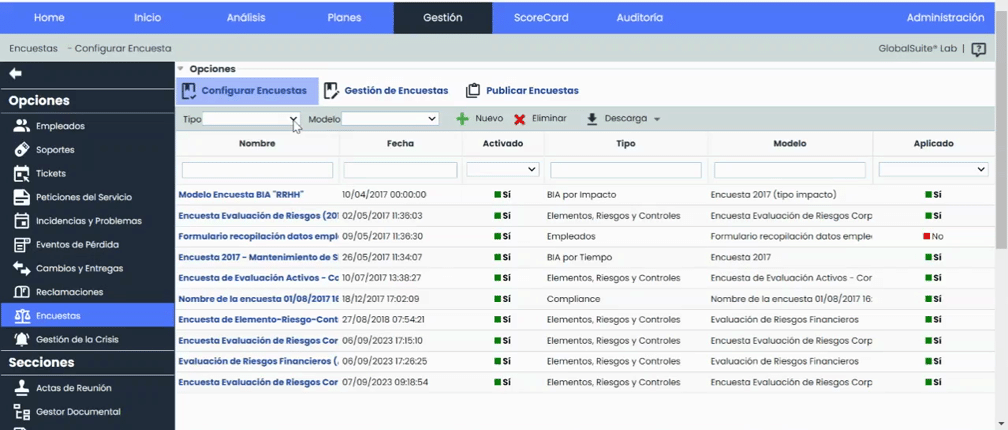This screenshot has height=430, width=1008.
Task: Open the Activado column filter dropdown
Action: (503, 170)
